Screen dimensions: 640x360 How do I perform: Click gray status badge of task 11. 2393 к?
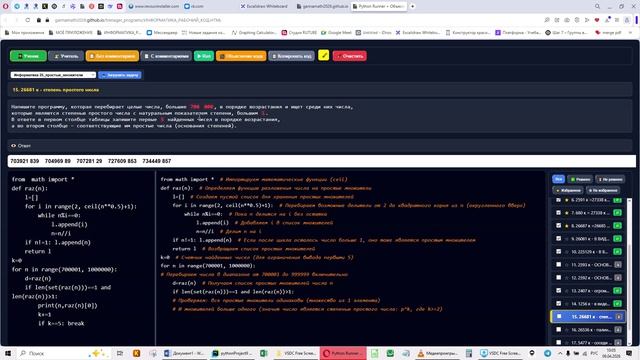click(618, 264)
